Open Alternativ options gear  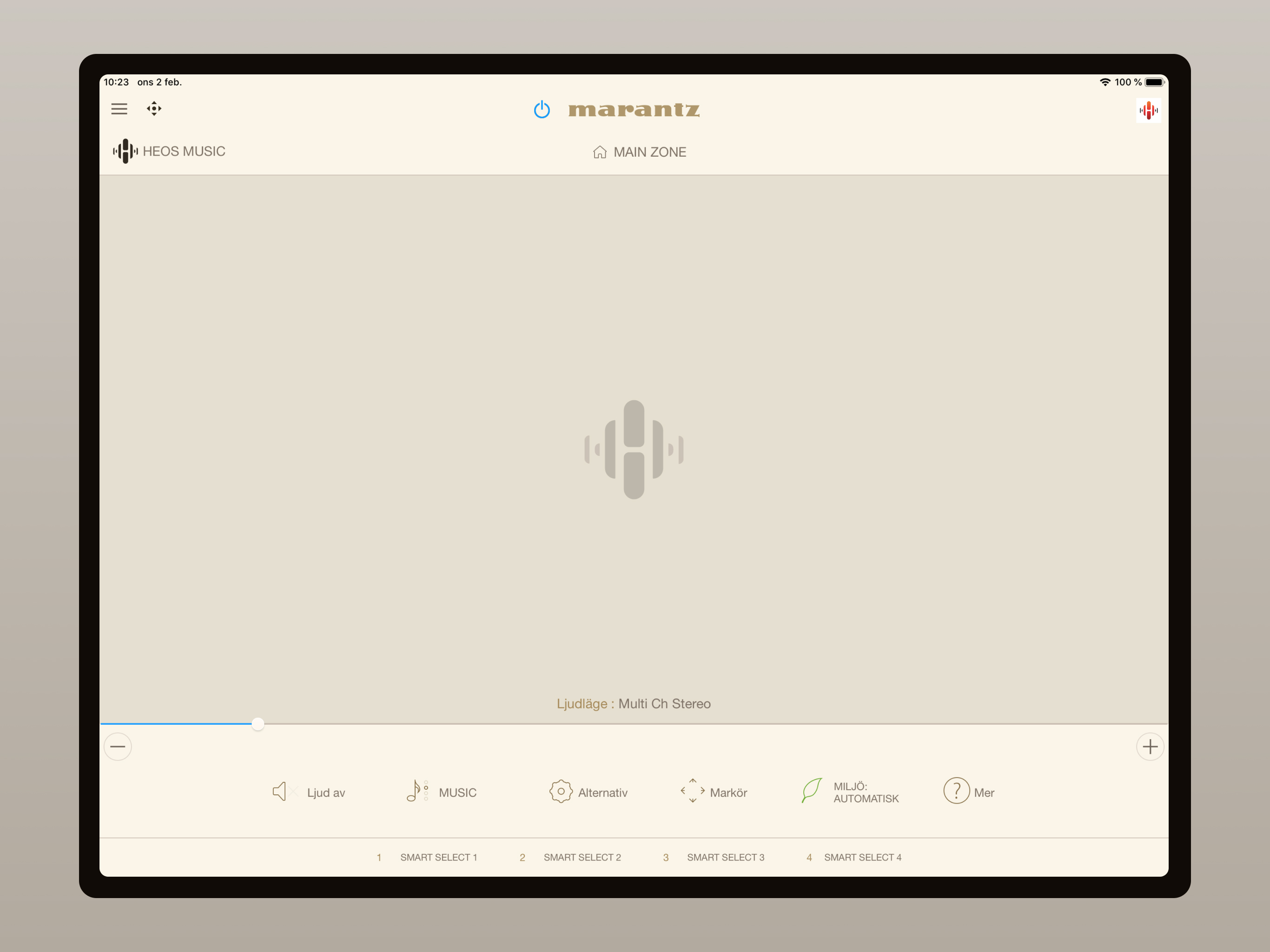pos(589,793)
